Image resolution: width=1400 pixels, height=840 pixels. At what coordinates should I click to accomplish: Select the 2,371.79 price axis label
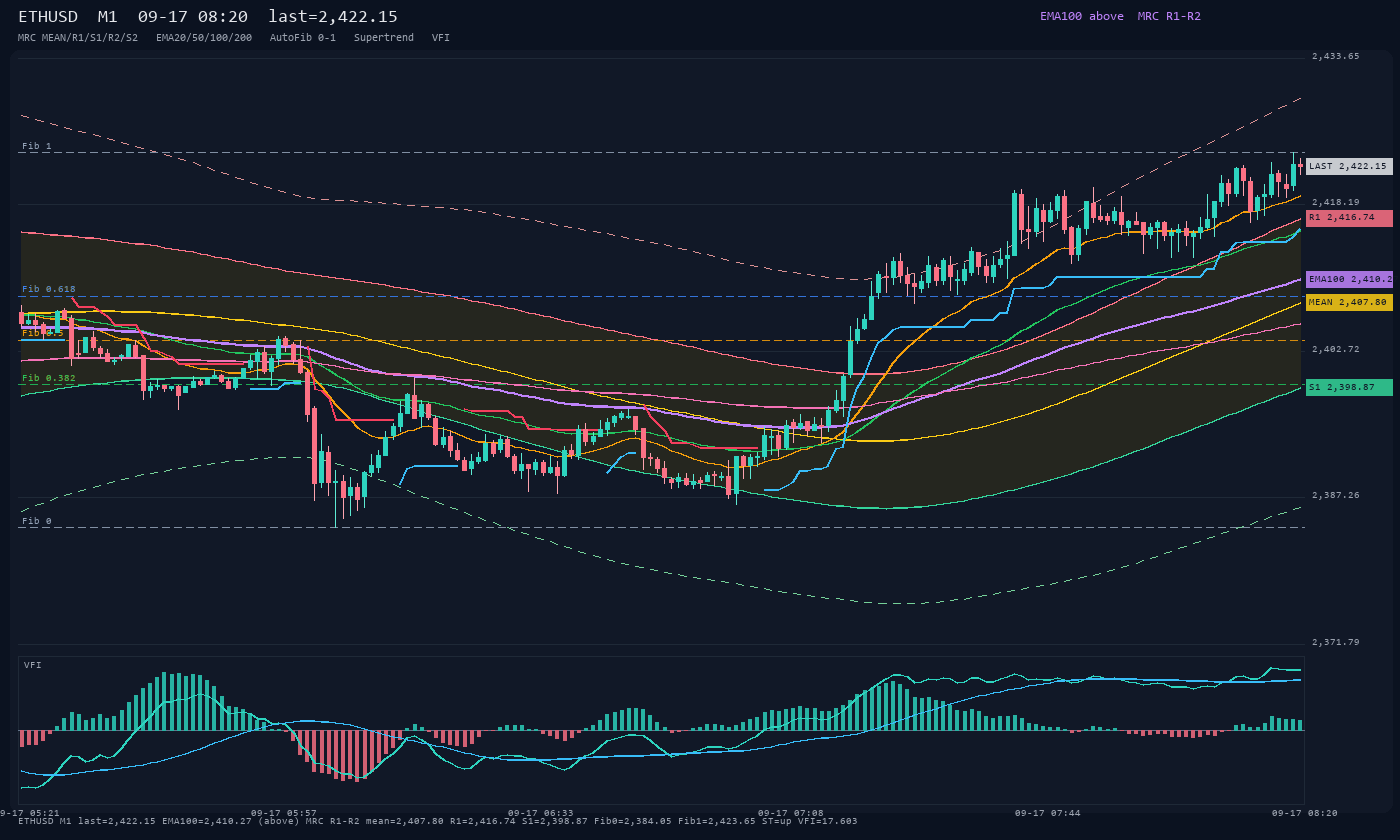coord(1336,642)
